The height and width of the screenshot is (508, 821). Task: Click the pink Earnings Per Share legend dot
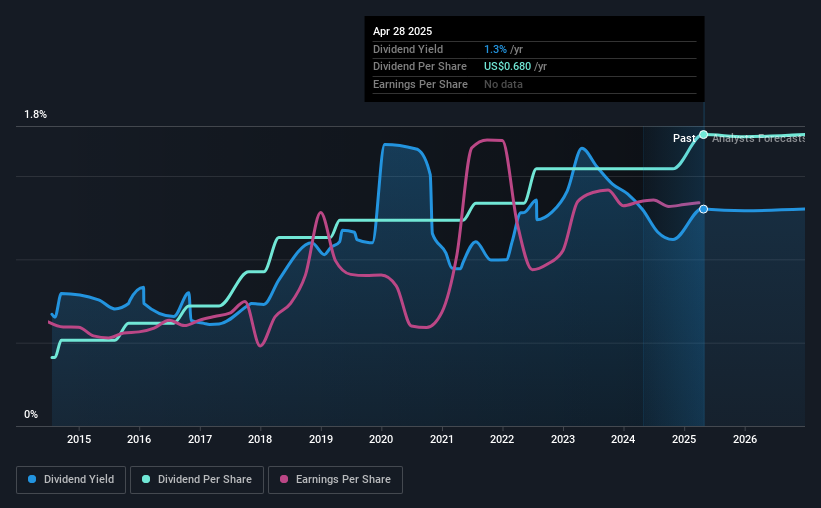pos(284,479)
